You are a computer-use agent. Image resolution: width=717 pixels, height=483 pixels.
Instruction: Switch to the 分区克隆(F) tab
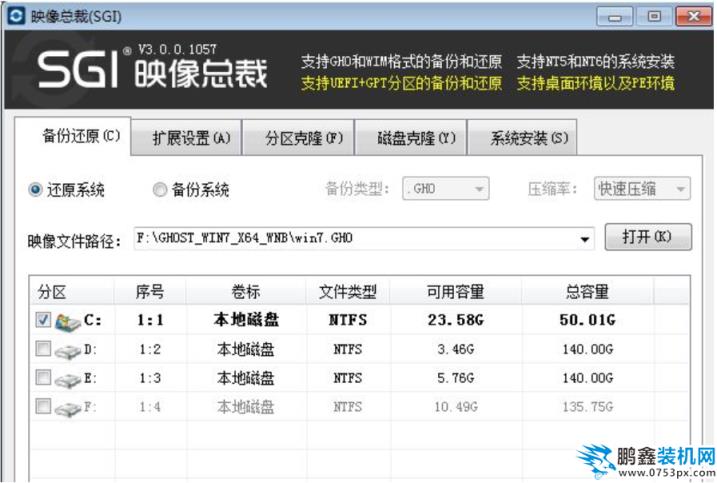coord(299,137)
